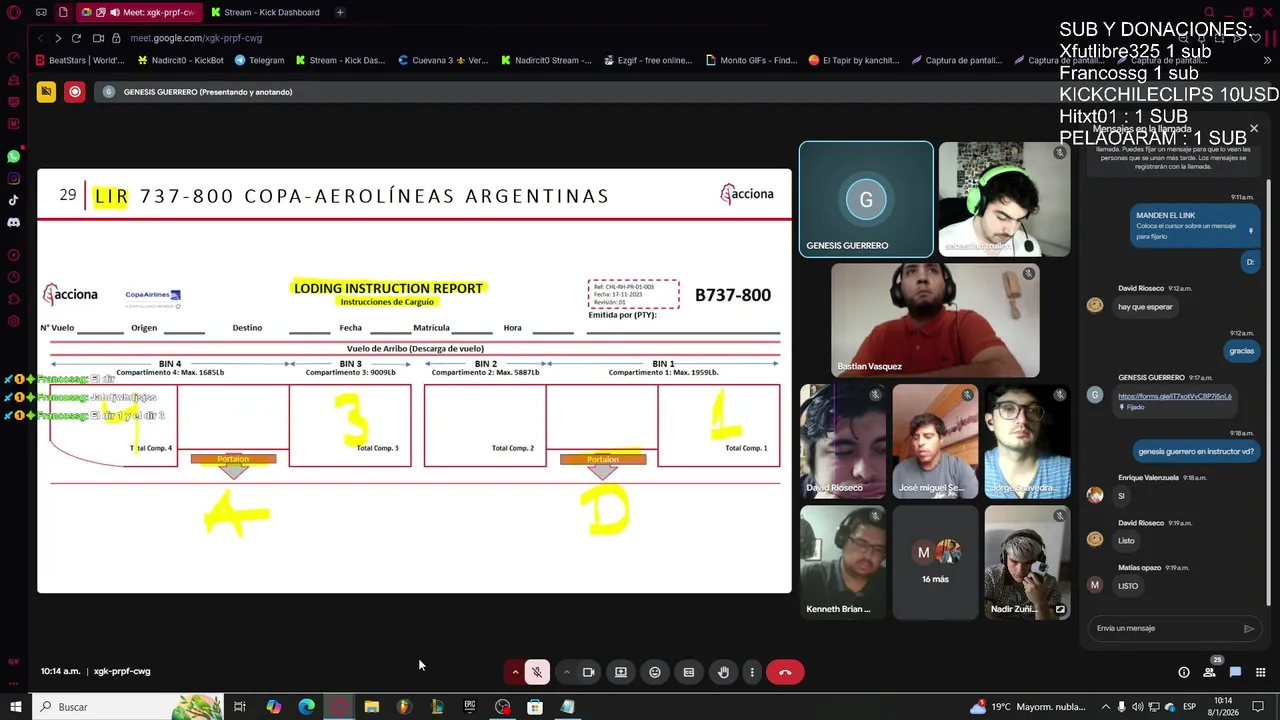Open El Tapir by kanchit bookmark
Screen dimensions: 1280x720
tap(854, 60)
